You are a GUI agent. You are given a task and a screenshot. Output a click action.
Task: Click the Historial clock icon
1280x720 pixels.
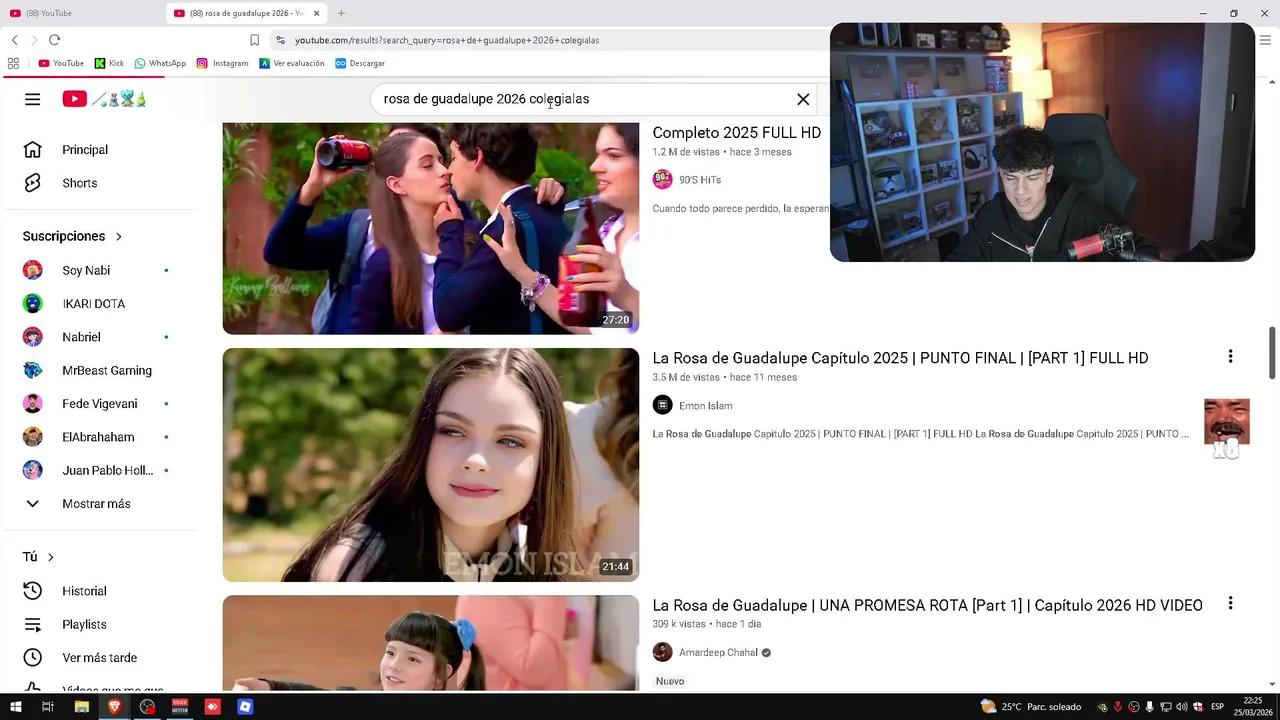point(33,591)
